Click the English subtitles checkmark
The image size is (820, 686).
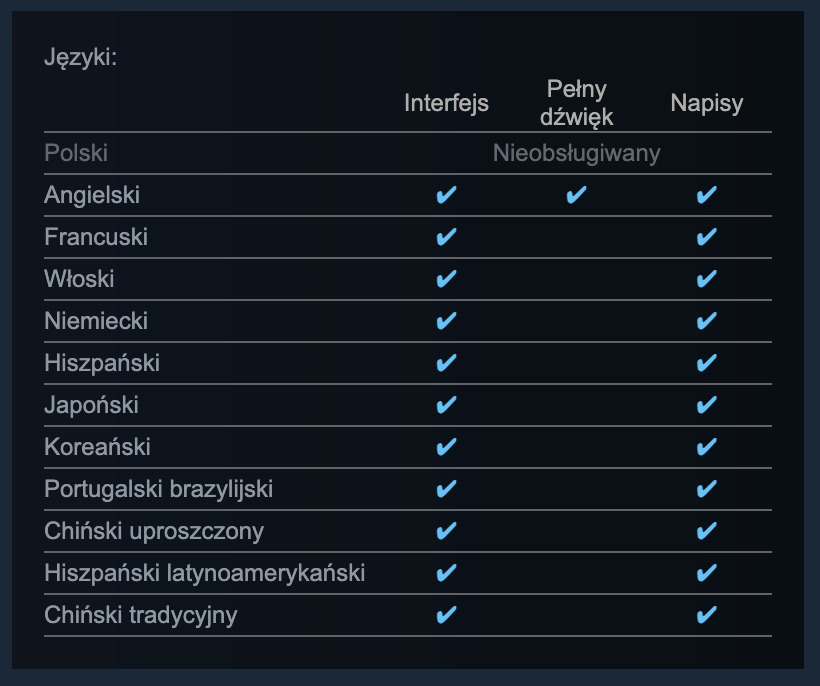point(706,195)
